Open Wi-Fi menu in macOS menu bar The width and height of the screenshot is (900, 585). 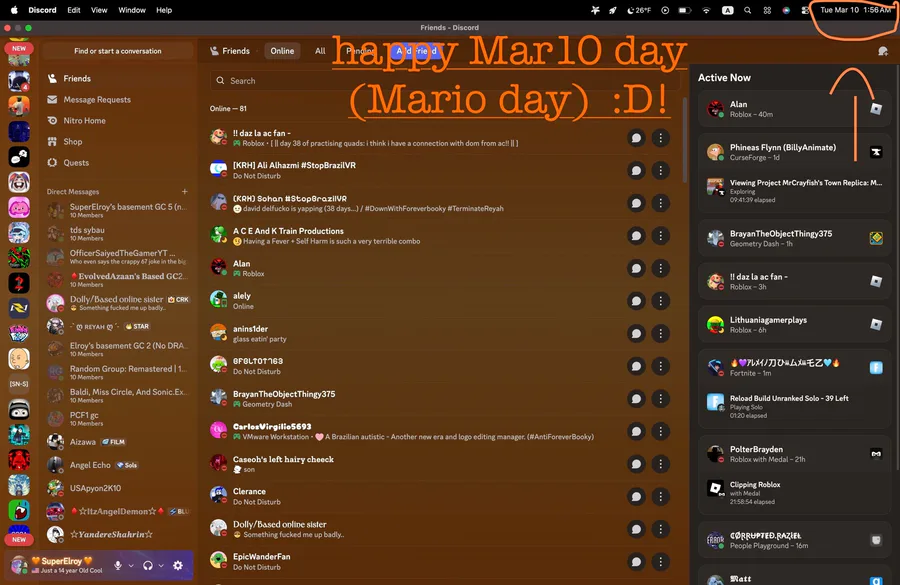(706, 10)
